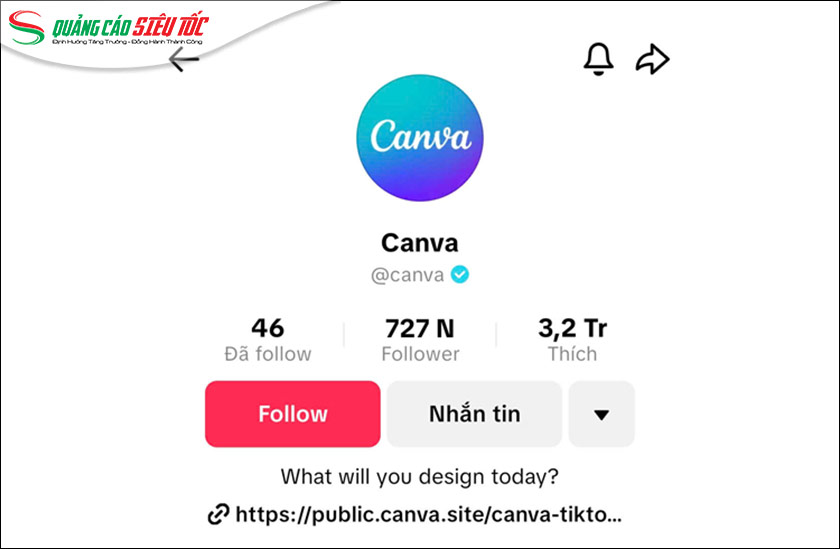Viewport: 840px width, 549px height.
Task: View the 727 N Follower list
Action: point(420,340)
